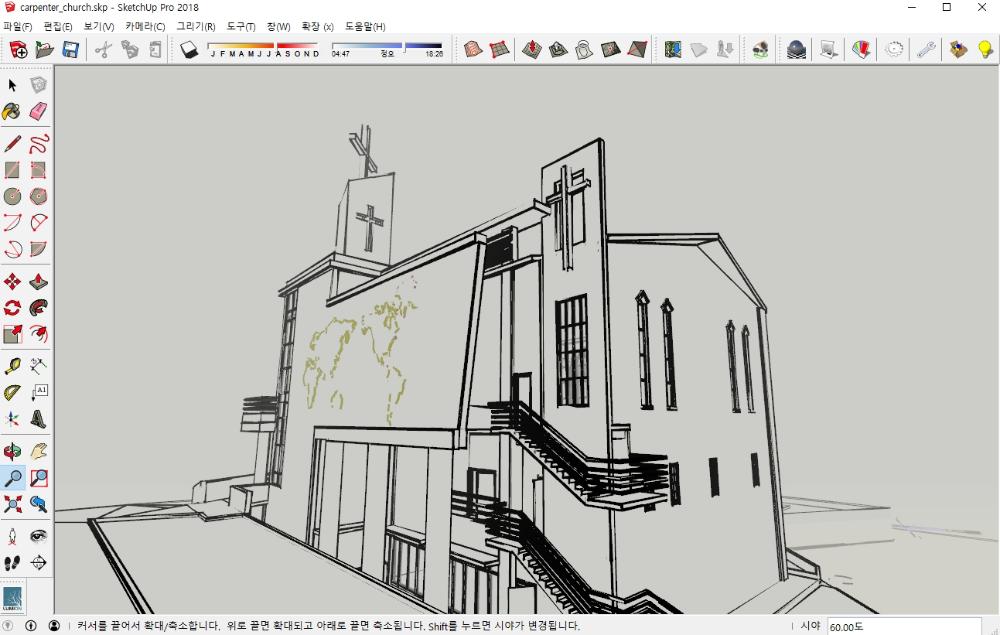This screenshot has width=1000, height=635.
Task: Activate the Walk footprints tool
Action: pos(12,563)
